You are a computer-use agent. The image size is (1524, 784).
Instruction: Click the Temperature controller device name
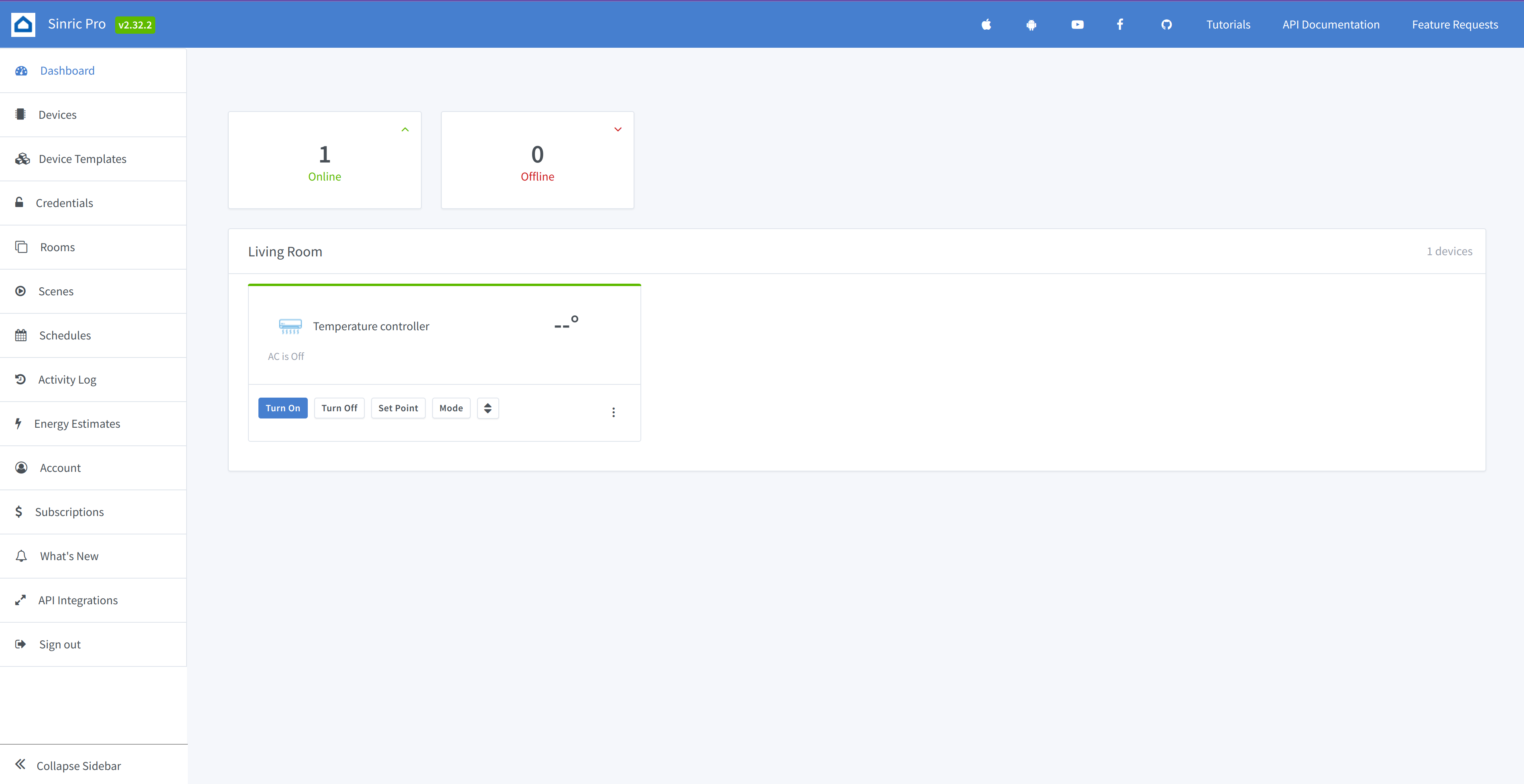point(371,326)
